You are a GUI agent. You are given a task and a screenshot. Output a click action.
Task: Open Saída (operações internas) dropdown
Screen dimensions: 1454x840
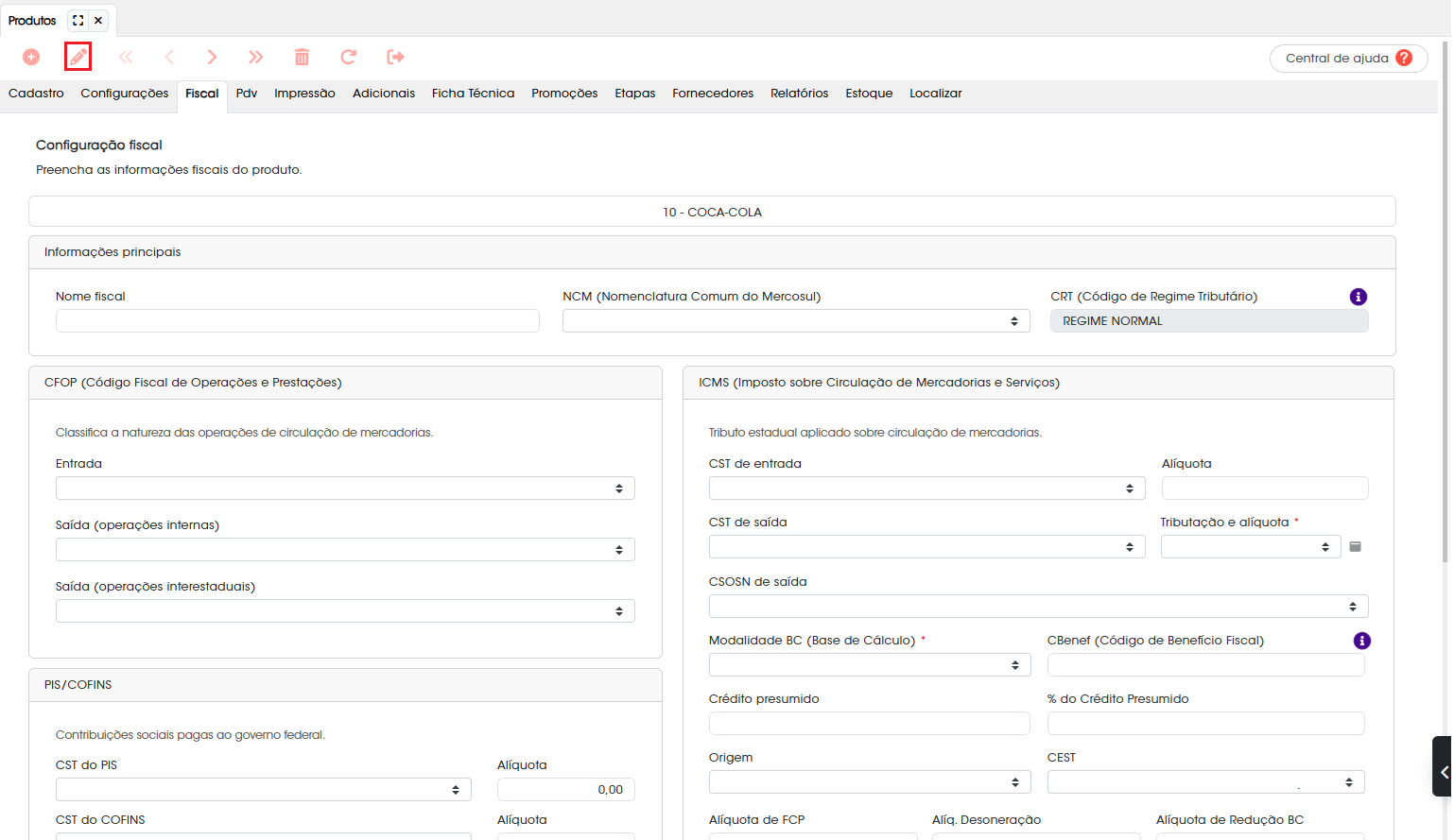tap(345, 550)
